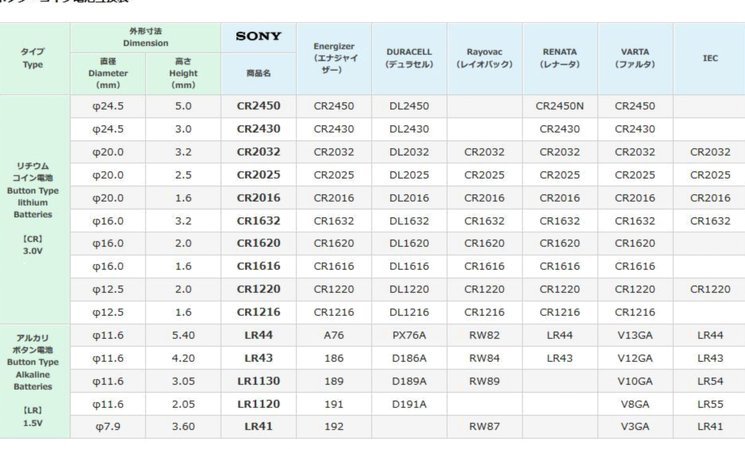Click the bold CR1616 SONY cell

tap(258, 267)
